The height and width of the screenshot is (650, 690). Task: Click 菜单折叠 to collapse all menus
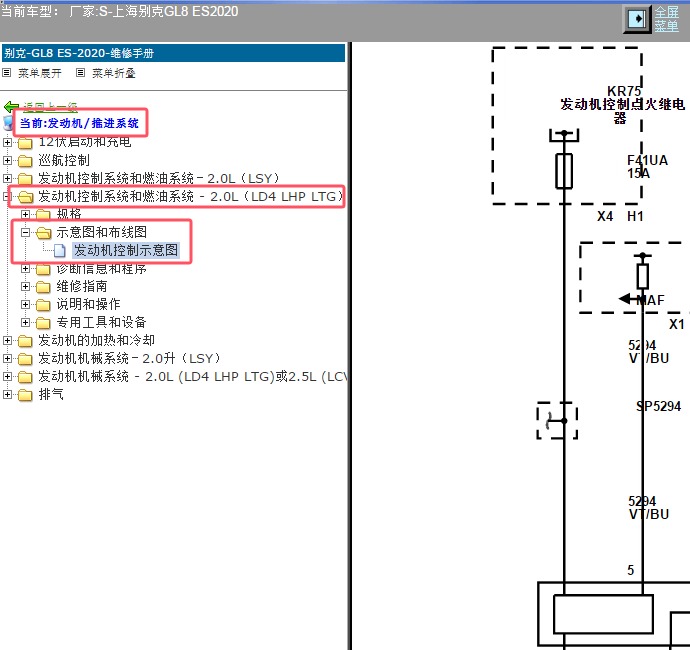[x=113, y=73]
